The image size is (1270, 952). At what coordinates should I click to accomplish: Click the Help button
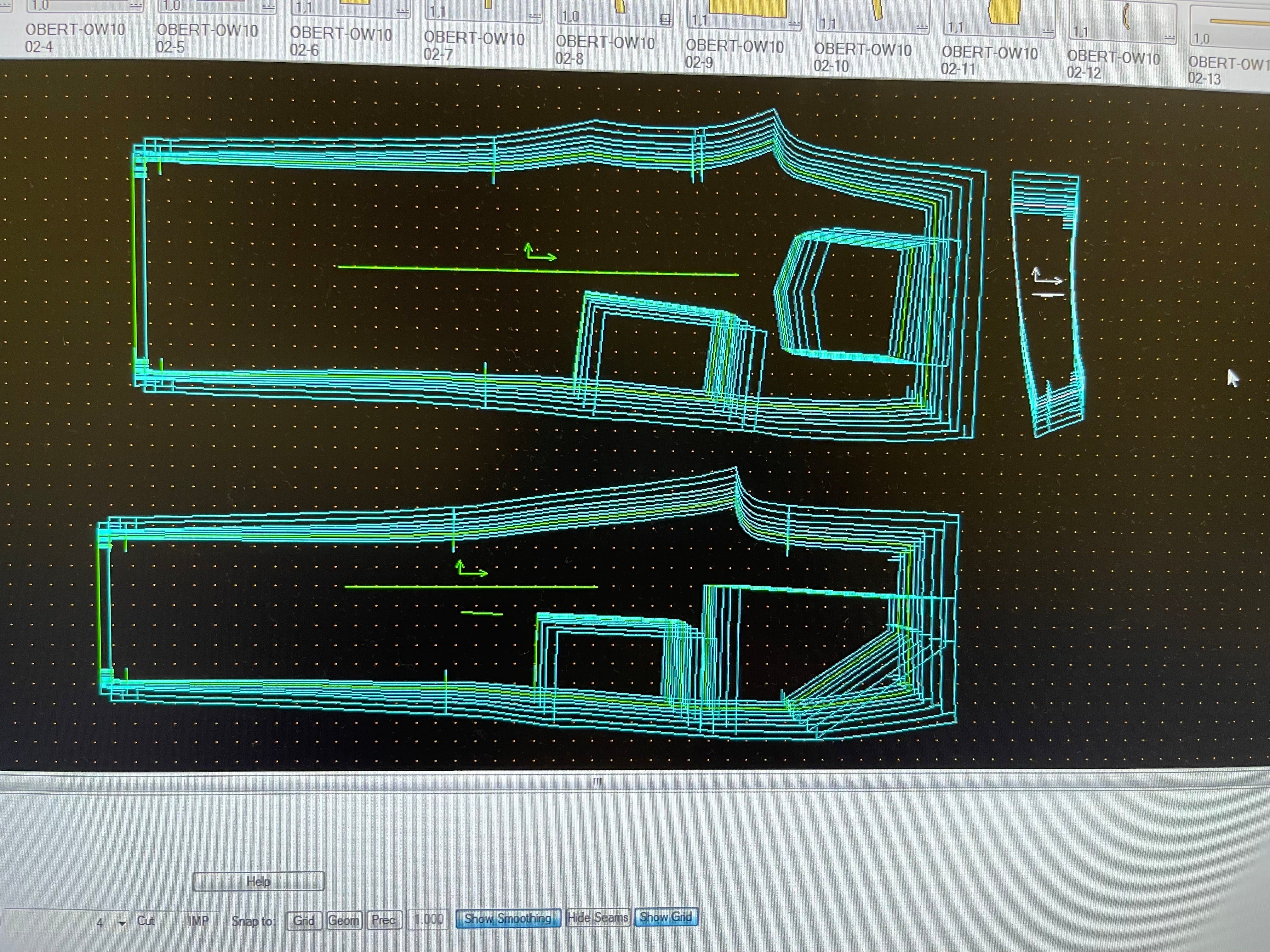click(259, 881)
